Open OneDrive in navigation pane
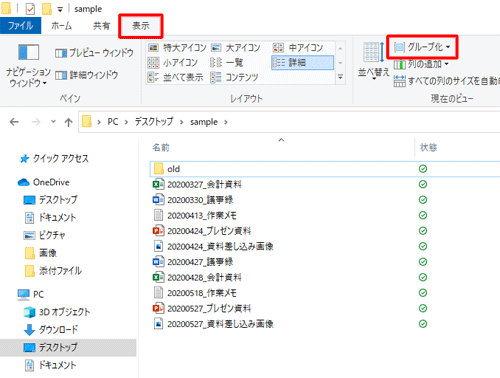This screenshot has height=378, width=500. (43, 182)
